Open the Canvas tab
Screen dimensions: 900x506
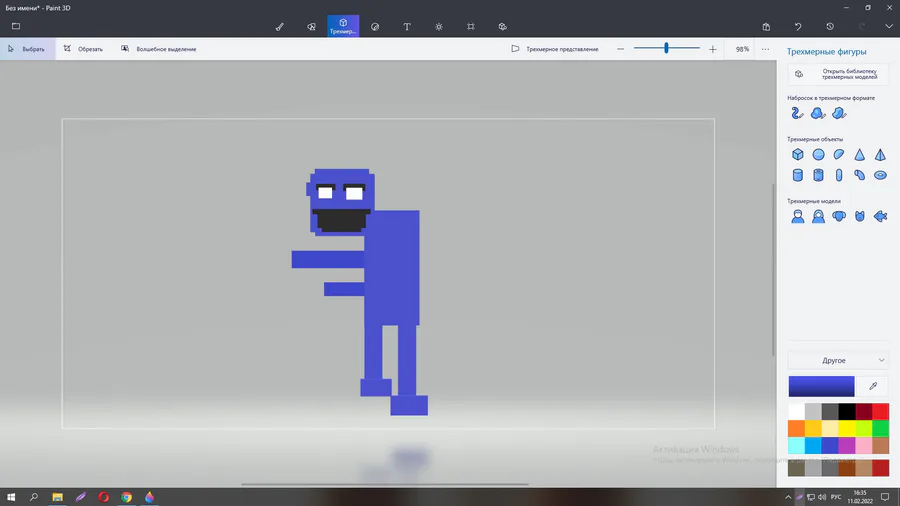(471, 26)
